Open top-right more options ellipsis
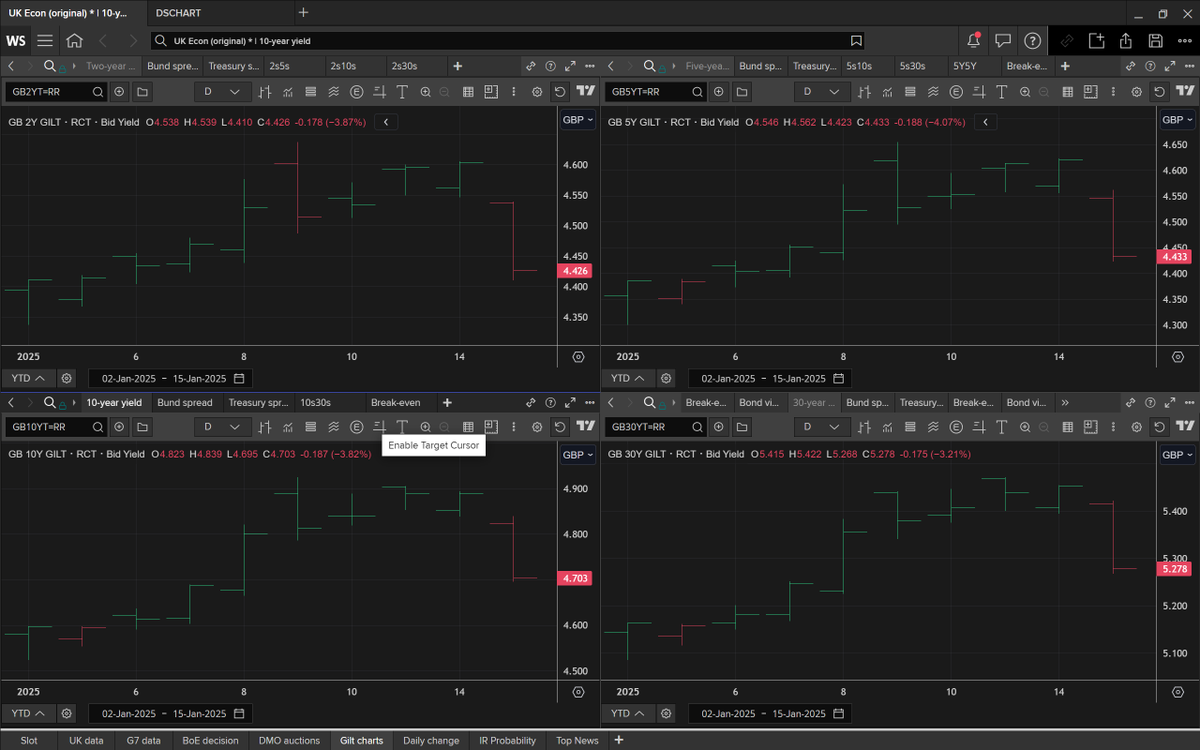The image size is (1200, 750). [x=1185, y=41]
